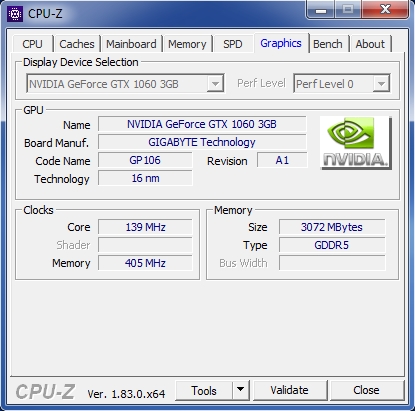This screenshot has height=411, width=415.
Task: Open the SPD tab
Action: (x=233, y=44)
